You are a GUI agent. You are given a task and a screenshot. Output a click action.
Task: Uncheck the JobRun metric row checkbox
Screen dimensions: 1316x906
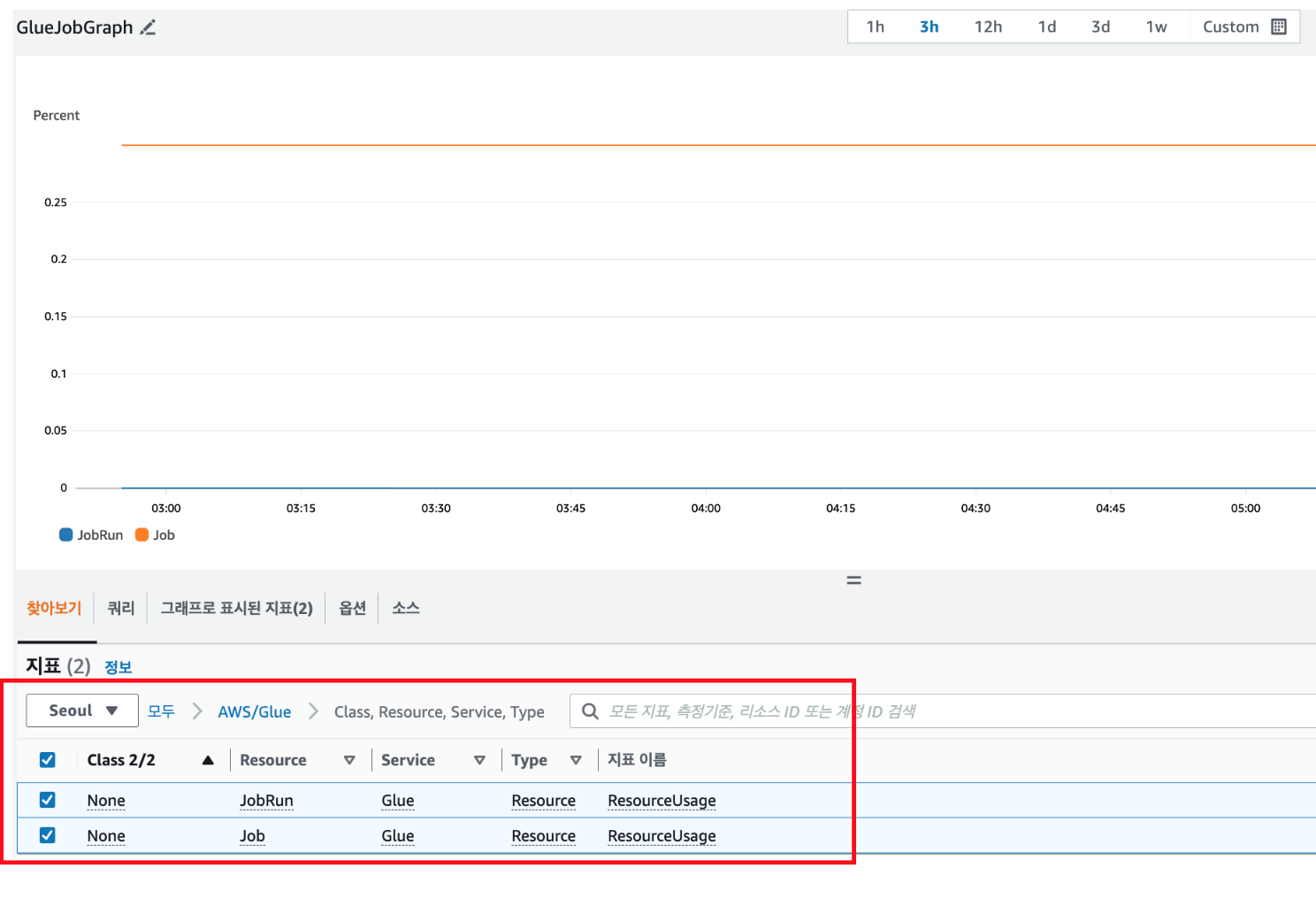click(47, 799)
